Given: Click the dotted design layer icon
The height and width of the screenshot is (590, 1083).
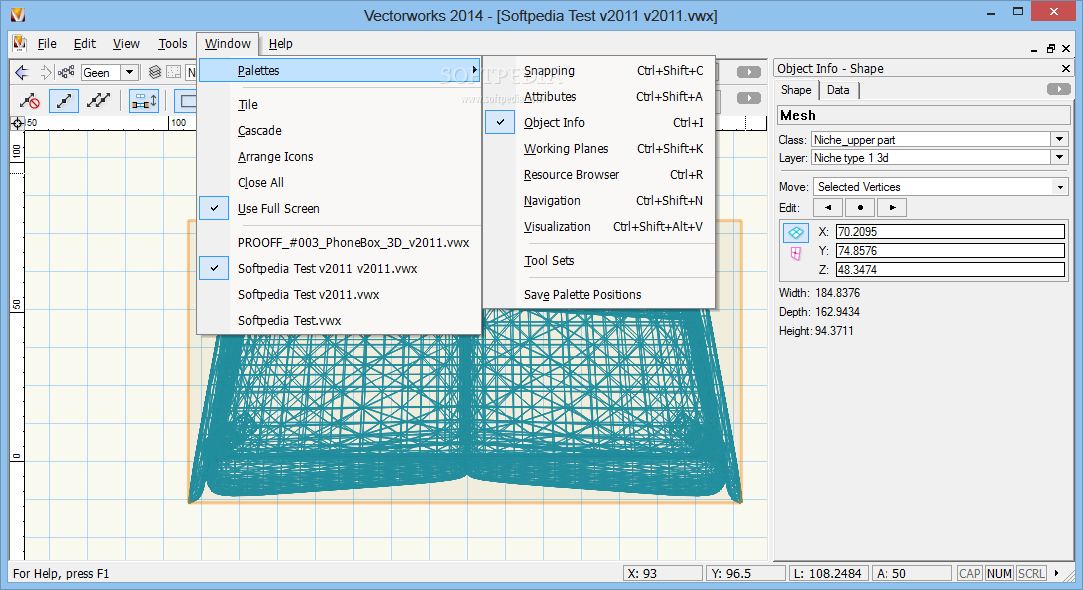Looking at the screenshot, I should 173,72.
